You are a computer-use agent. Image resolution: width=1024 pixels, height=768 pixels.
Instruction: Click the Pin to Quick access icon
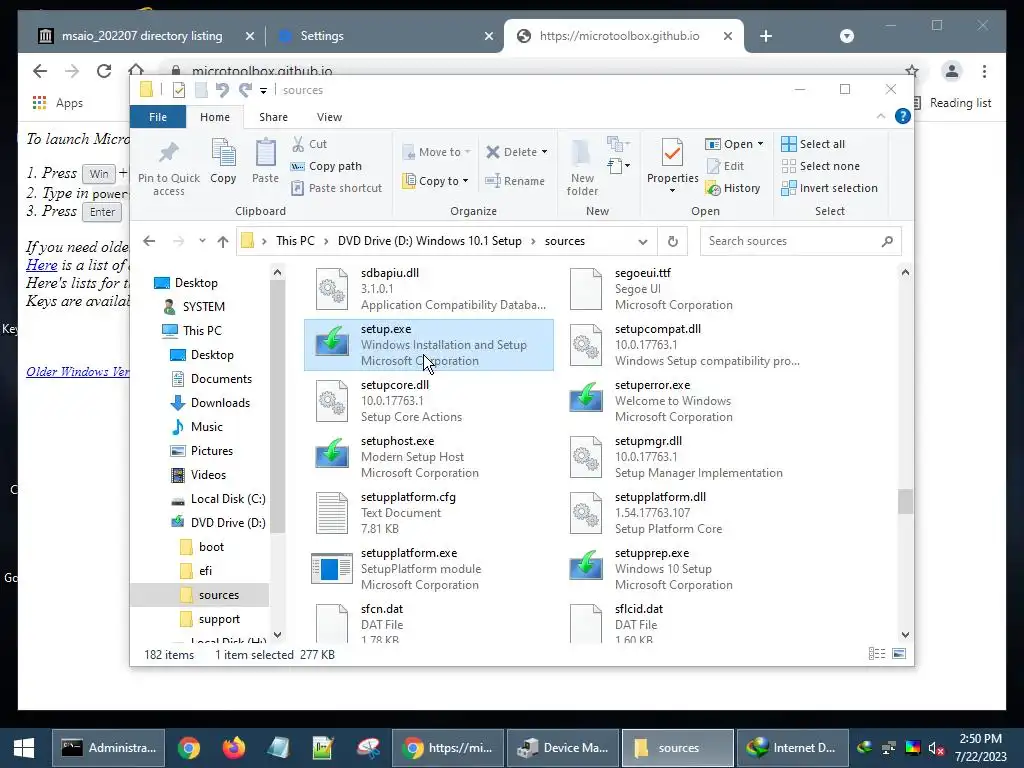coord(168,153)
